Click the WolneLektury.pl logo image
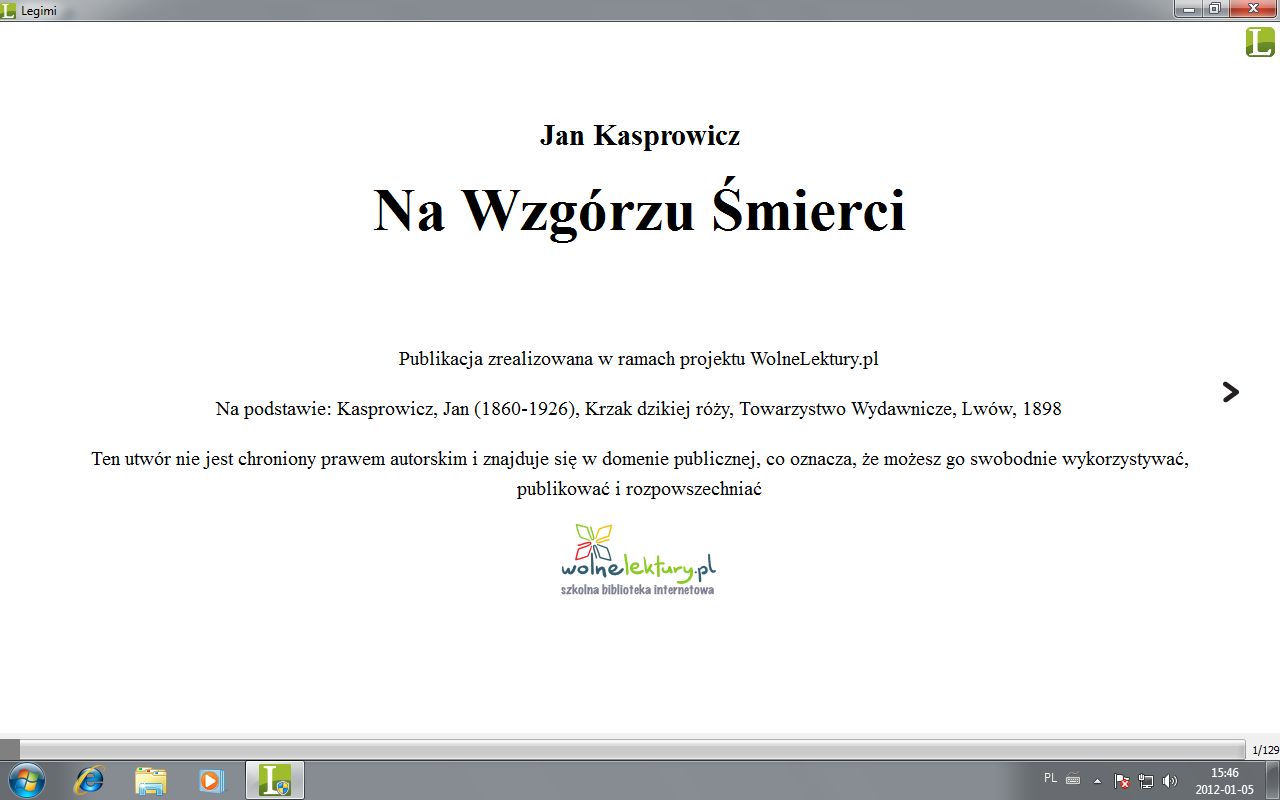Viewport: 1280px width, 800px height. 638,559
